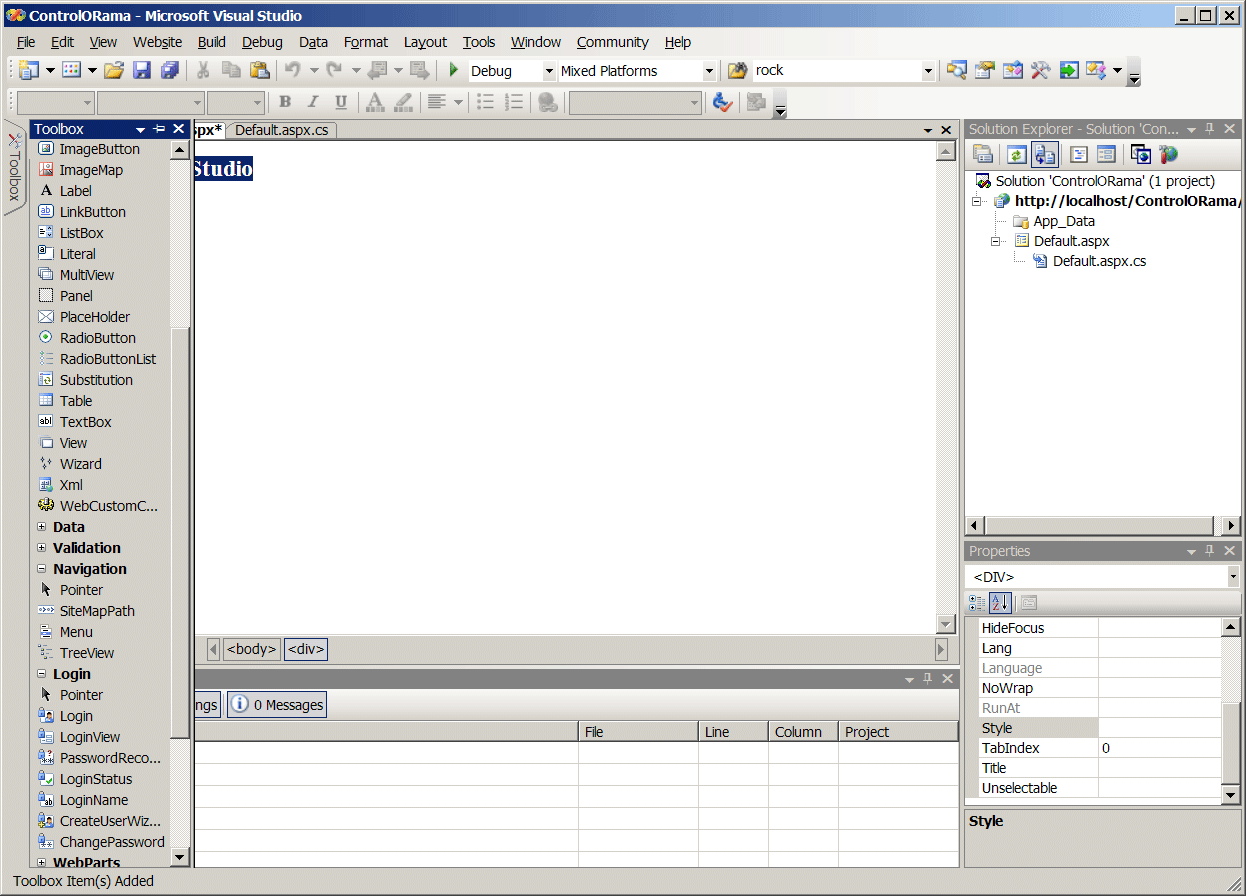The width and height of the screenshot is (1246, 896).
Task: Open the Check Accessibility toolbar icon
Action: [x=723, y=102]
